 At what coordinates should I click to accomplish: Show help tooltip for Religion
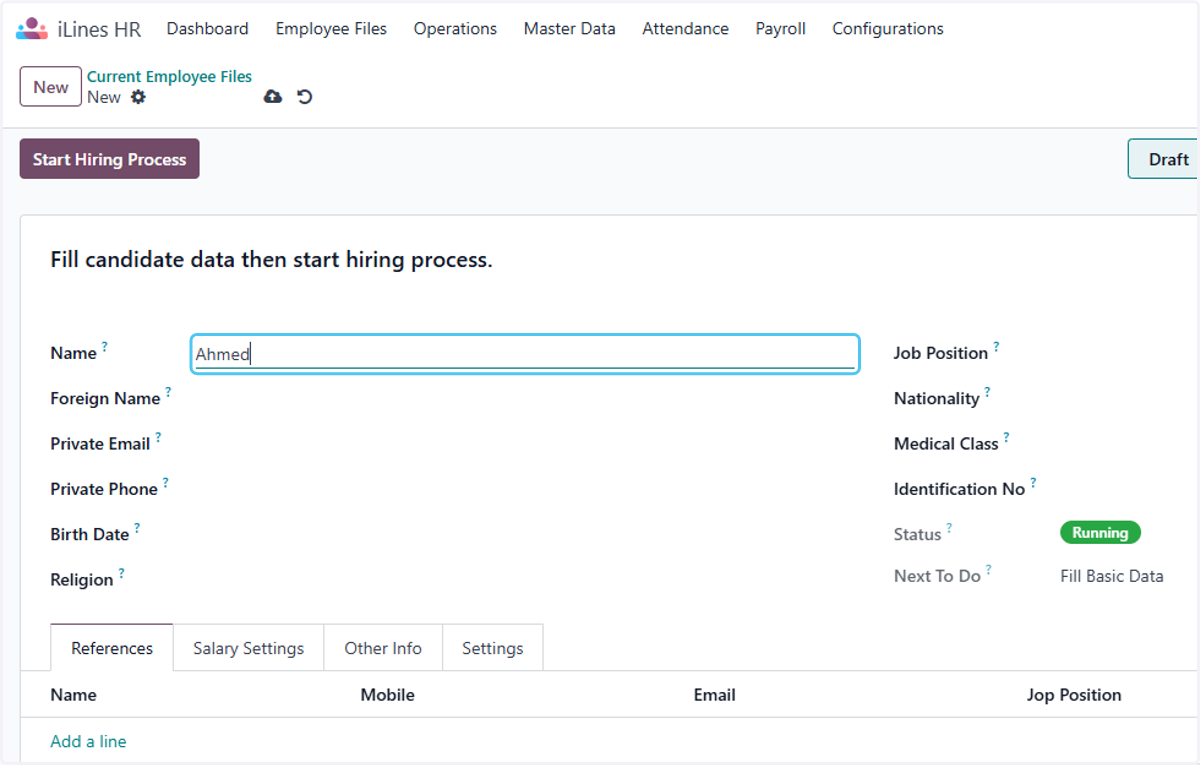[121, 573]
